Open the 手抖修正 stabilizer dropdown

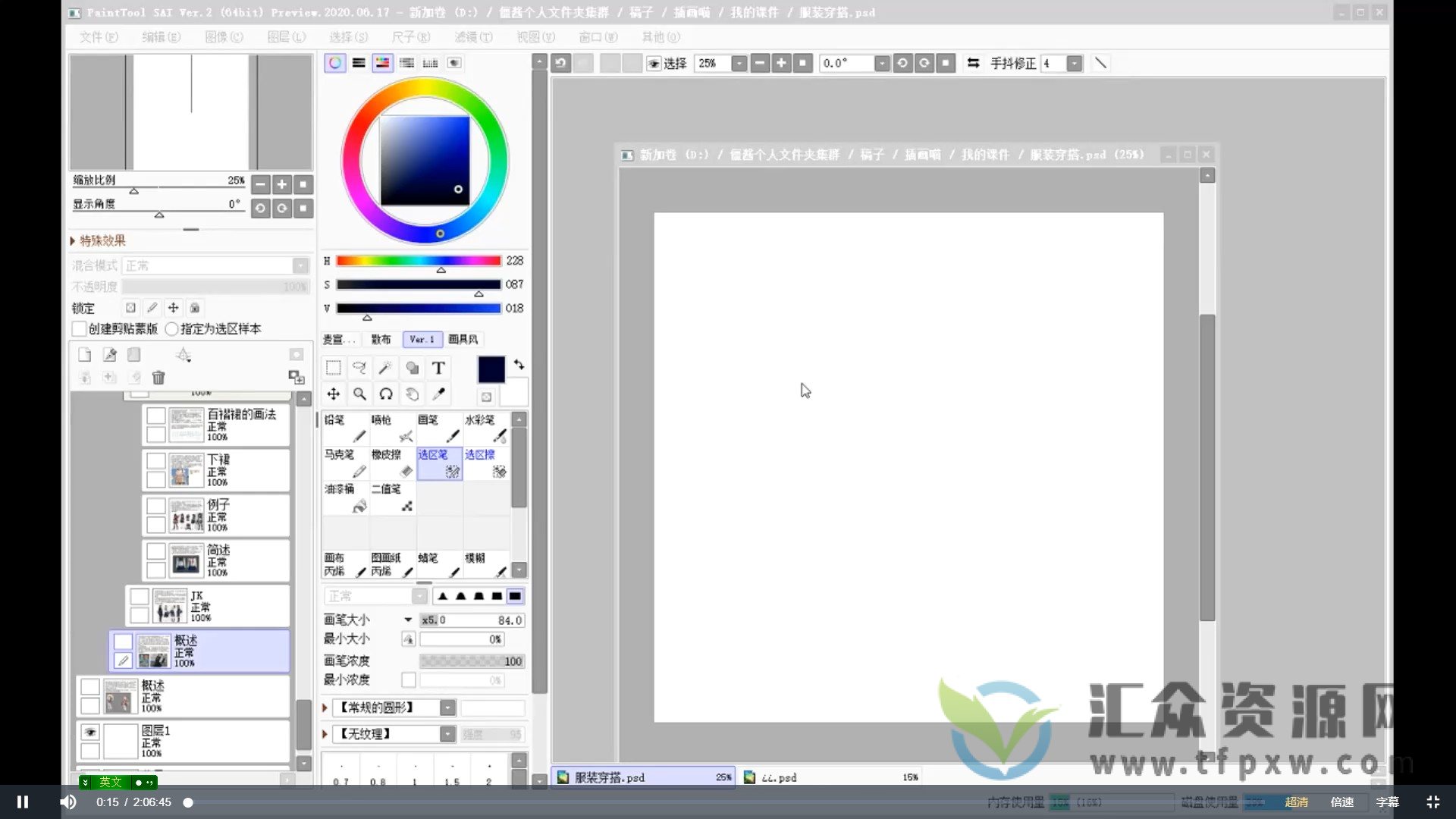click(x=1075, y=64)
